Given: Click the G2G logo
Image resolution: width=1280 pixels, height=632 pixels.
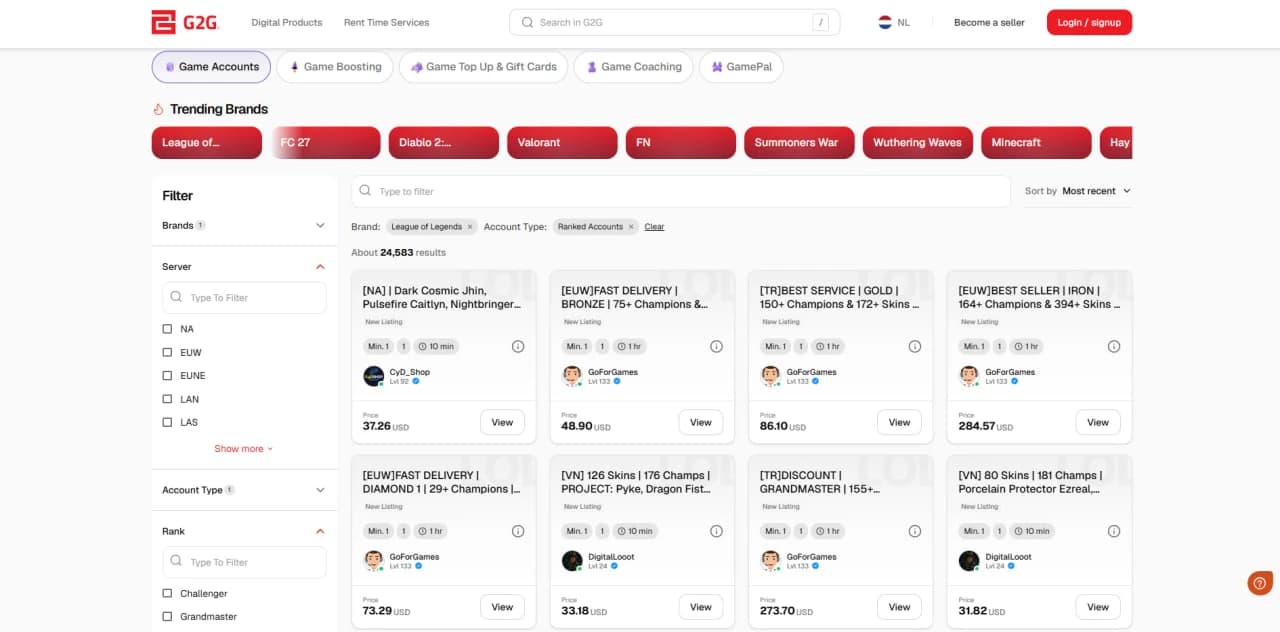Looking at the screenshot, I should pos(185,22).
